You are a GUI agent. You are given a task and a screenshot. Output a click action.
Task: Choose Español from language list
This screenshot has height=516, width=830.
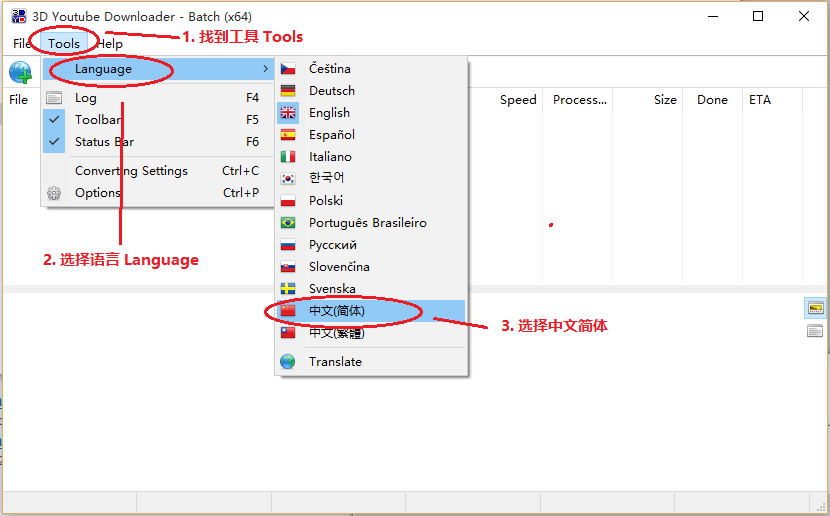pos(331,135)
